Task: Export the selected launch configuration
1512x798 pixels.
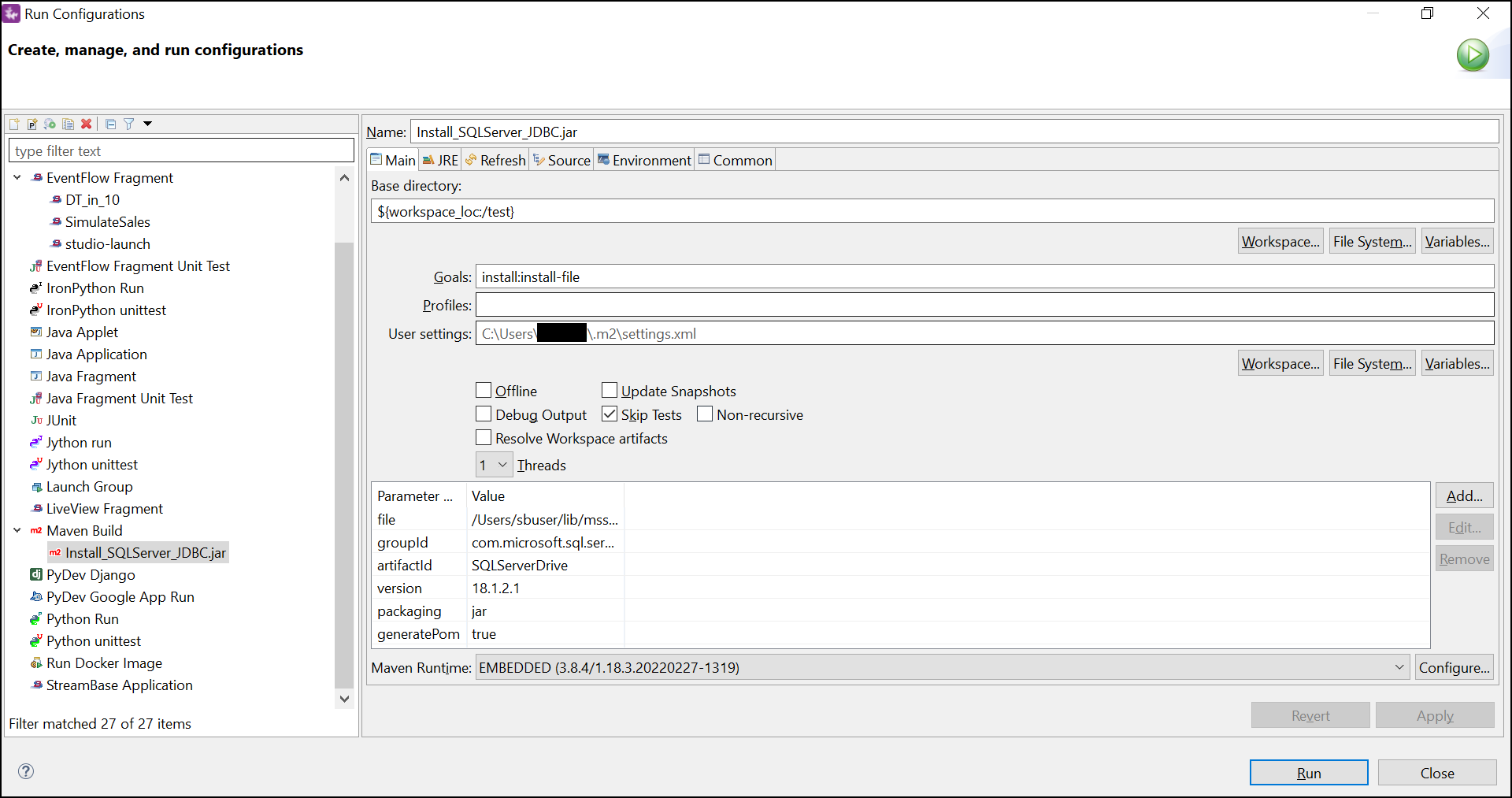Action: coord(50,124)
